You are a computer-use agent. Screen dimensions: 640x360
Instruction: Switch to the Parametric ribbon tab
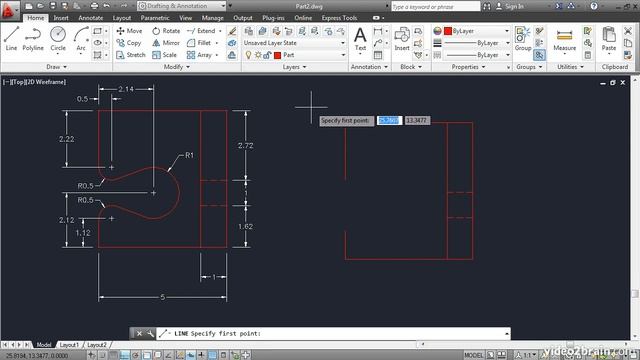click(x=155, y=18)
